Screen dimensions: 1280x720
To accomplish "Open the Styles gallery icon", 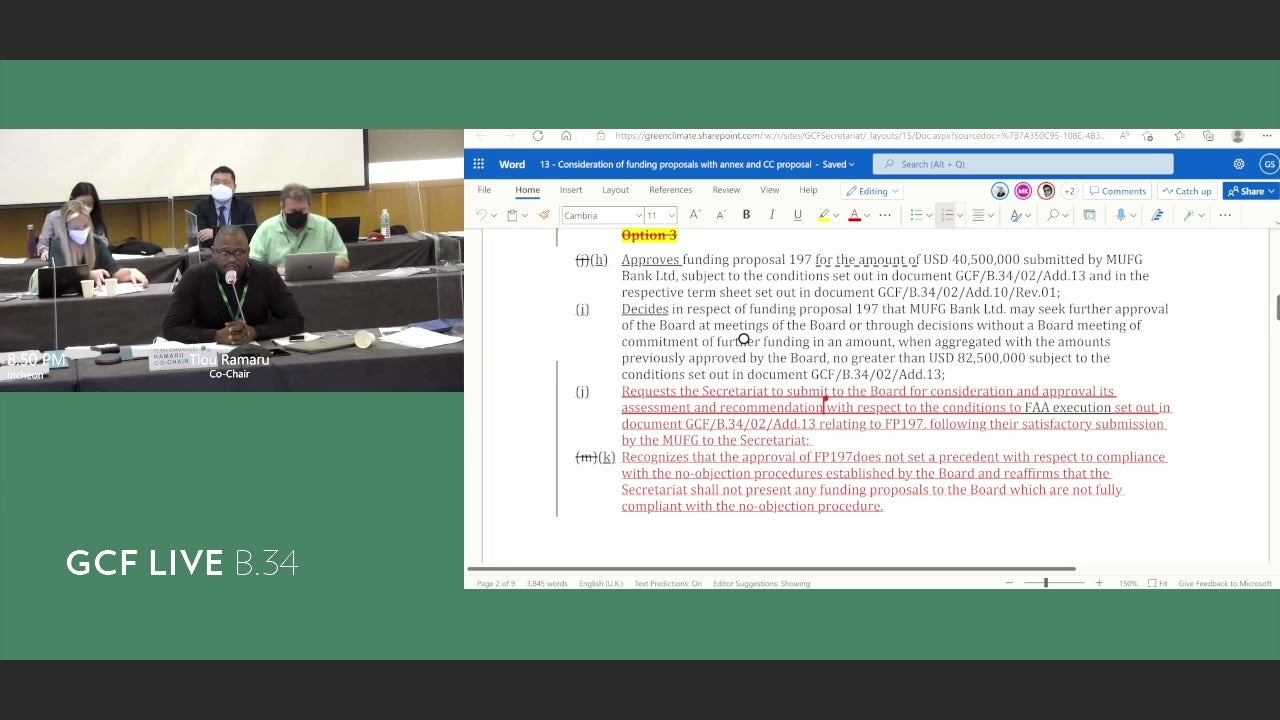I will point(1016,215).
